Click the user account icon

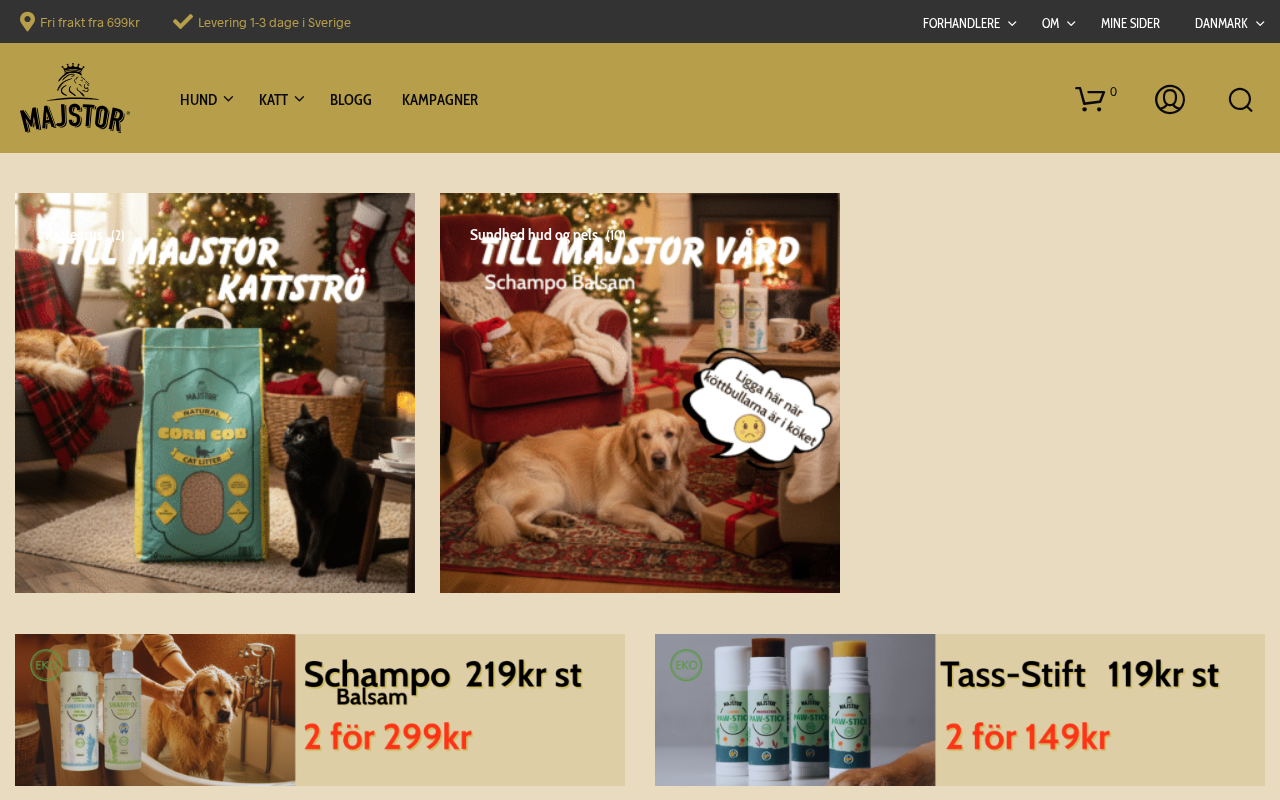pos(1170,99)
